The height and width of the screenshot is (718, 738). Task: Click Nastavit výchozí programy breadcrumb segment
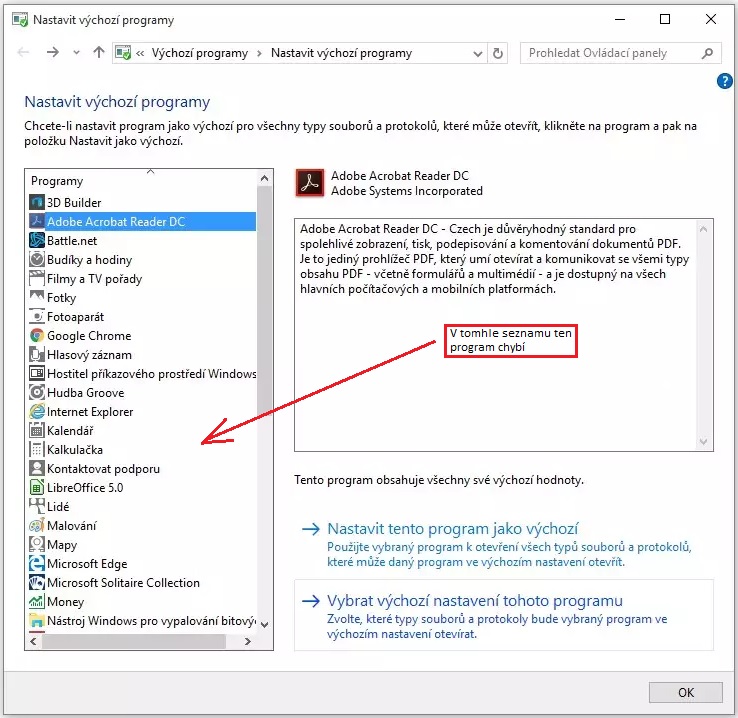point(341,53)
